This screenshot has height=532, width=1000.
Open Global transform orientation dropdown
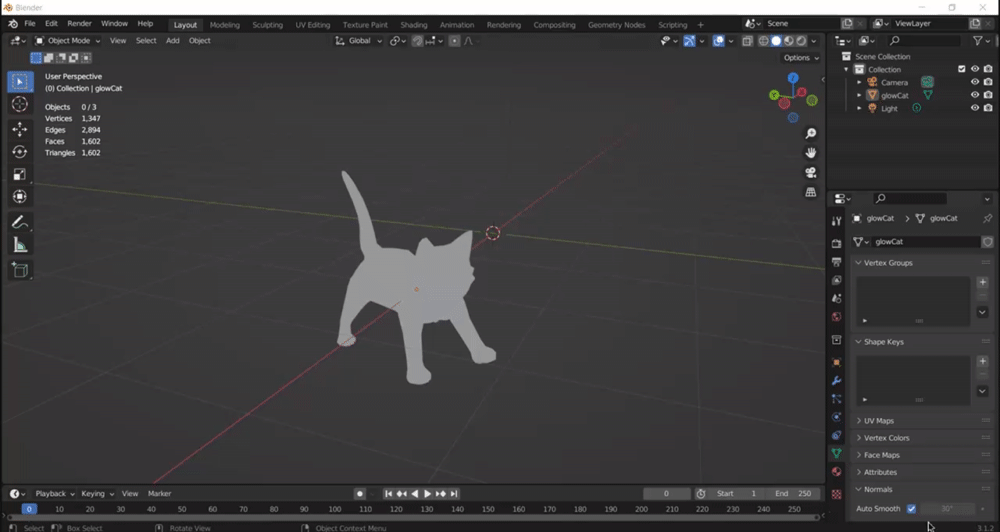click(359, 41)
